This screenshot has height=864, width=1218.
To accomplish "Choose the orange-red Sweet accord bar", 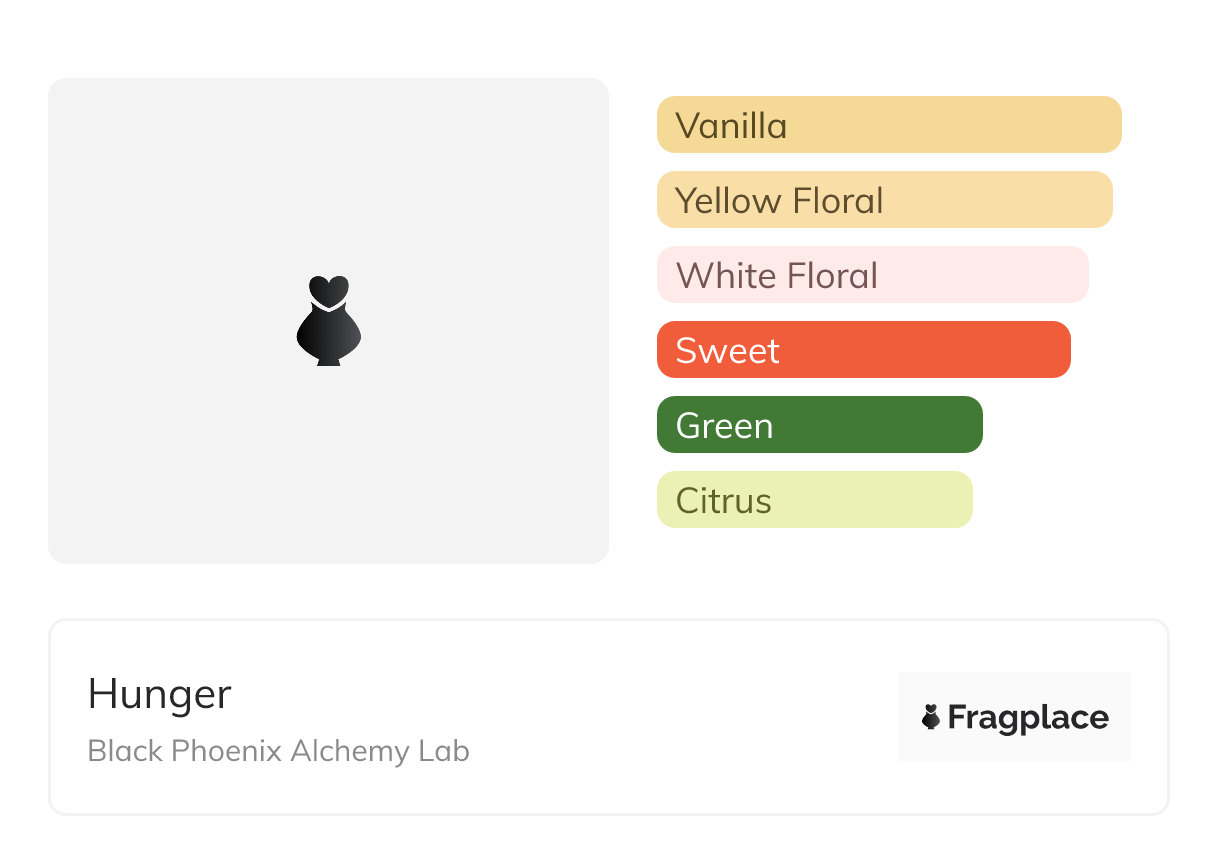I will (863, 350).
